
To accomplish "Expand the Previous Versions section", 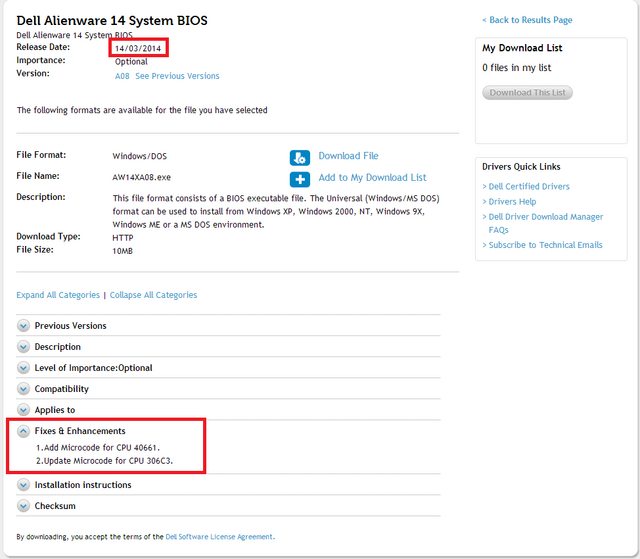I will click(x=23, y=326).
